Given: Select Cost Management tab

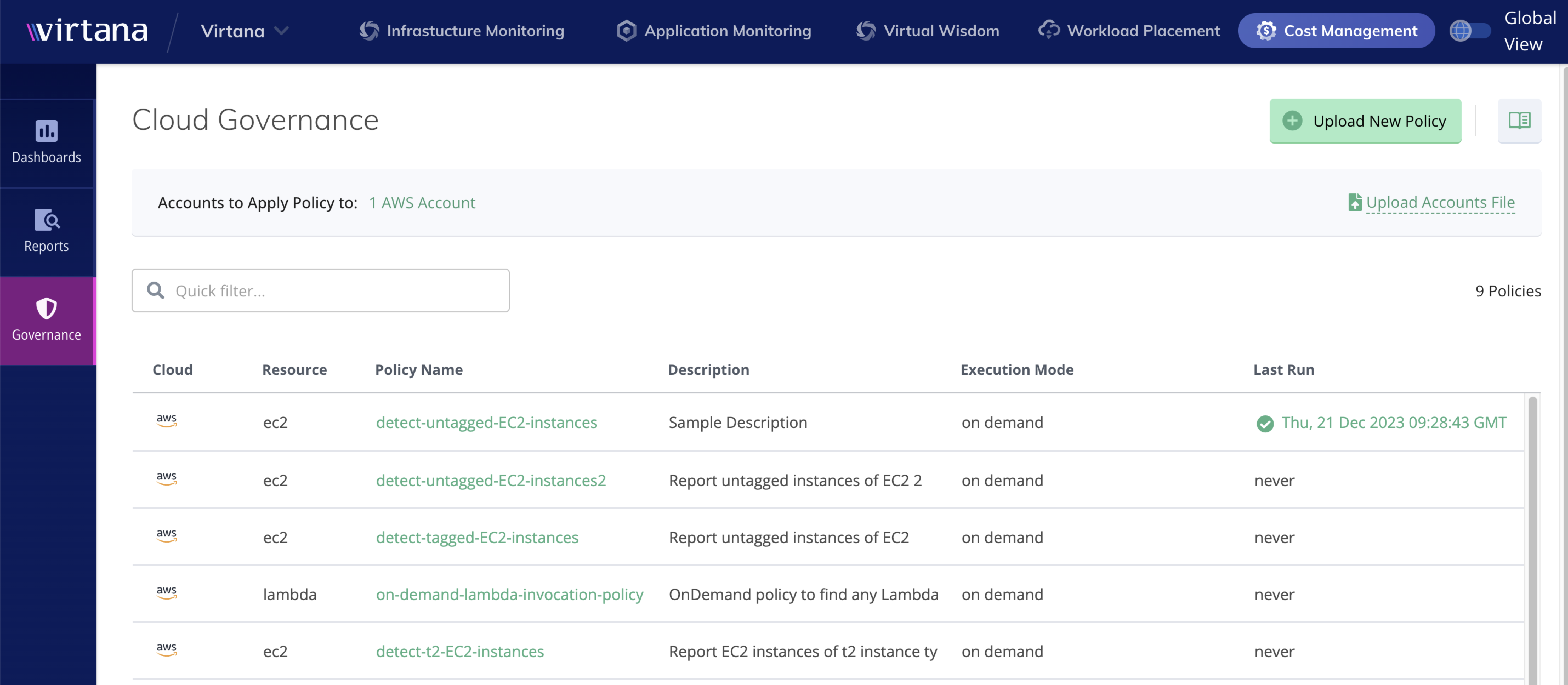Looking at the screenshot, I should click(1336, 31).
